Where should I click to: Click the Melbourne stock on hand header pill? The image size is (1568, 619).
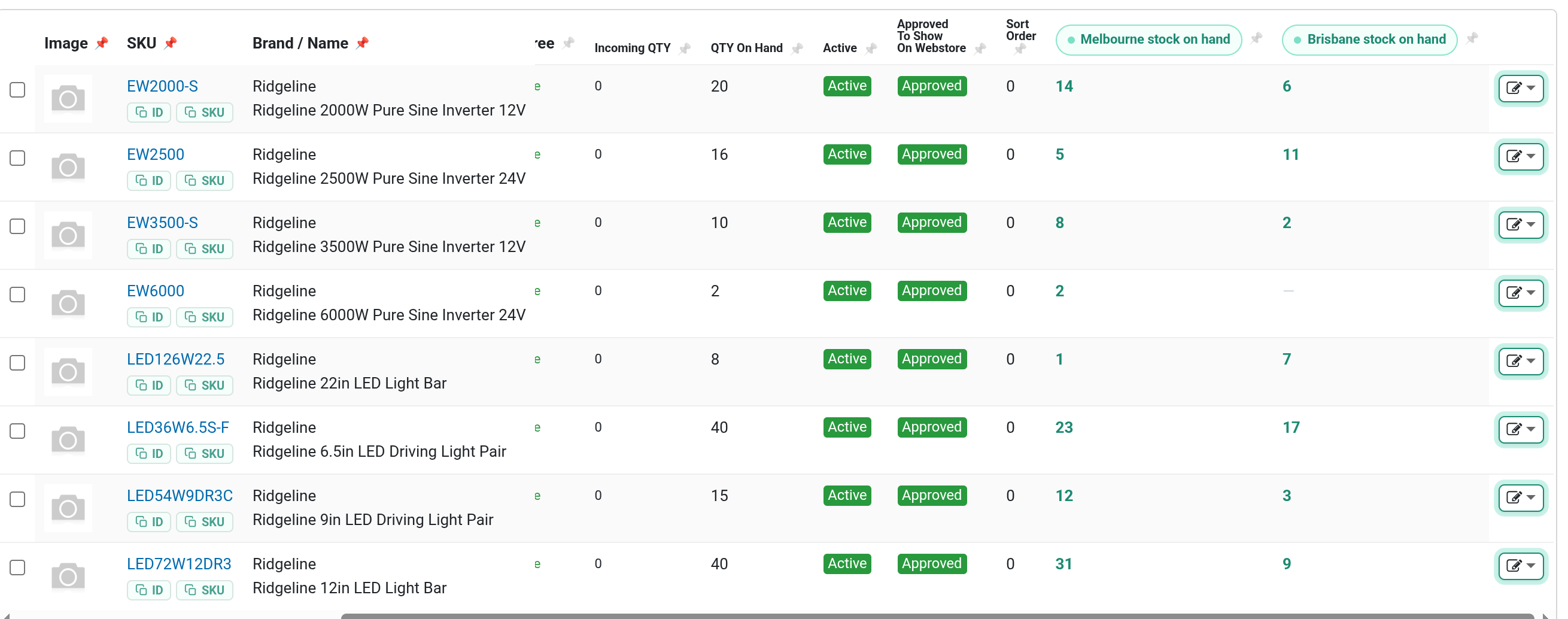pyautogui.click(x=1148, y=40)
